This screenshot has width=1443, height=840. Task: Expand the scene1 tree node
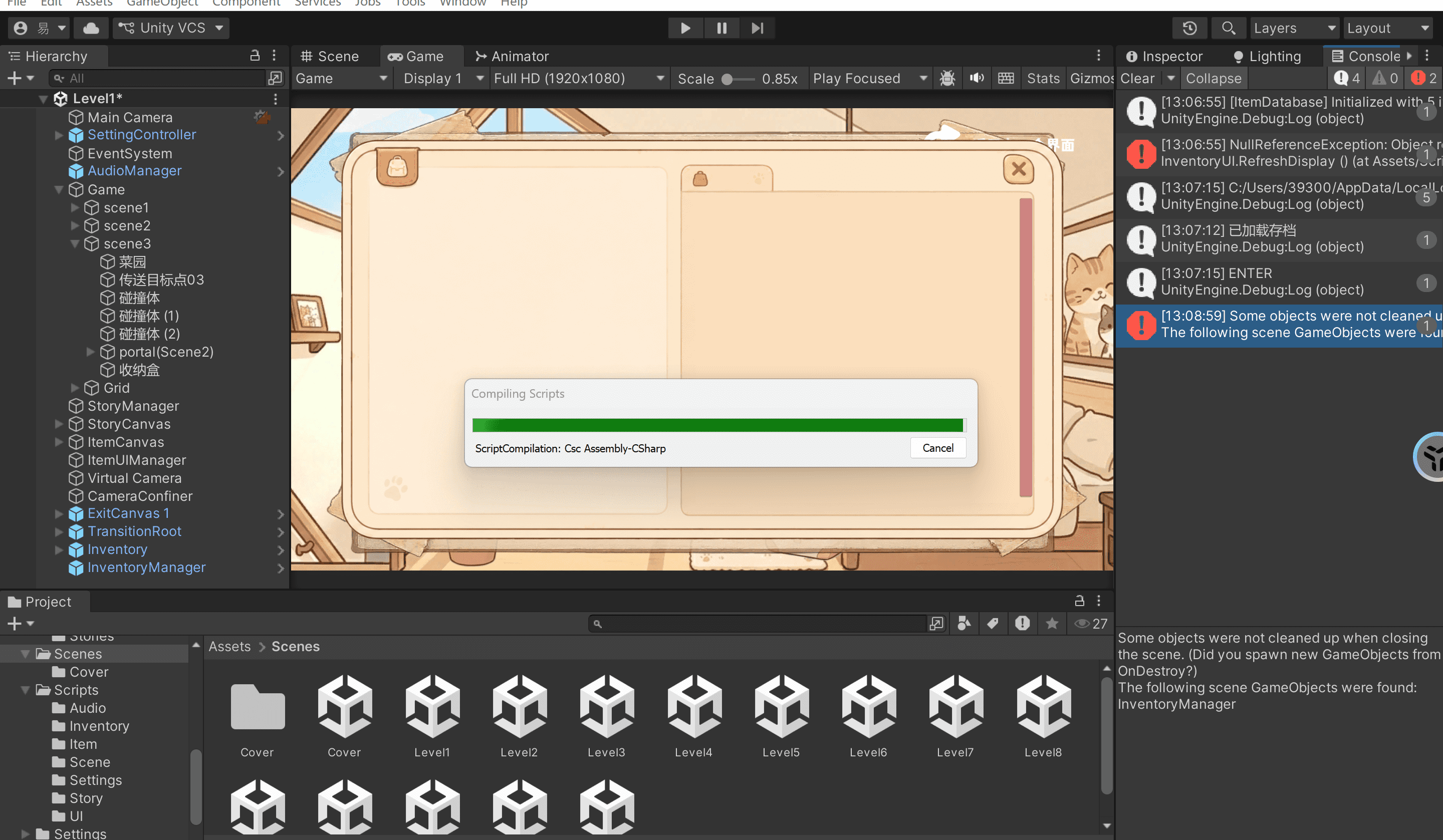(x=75, y=207)
